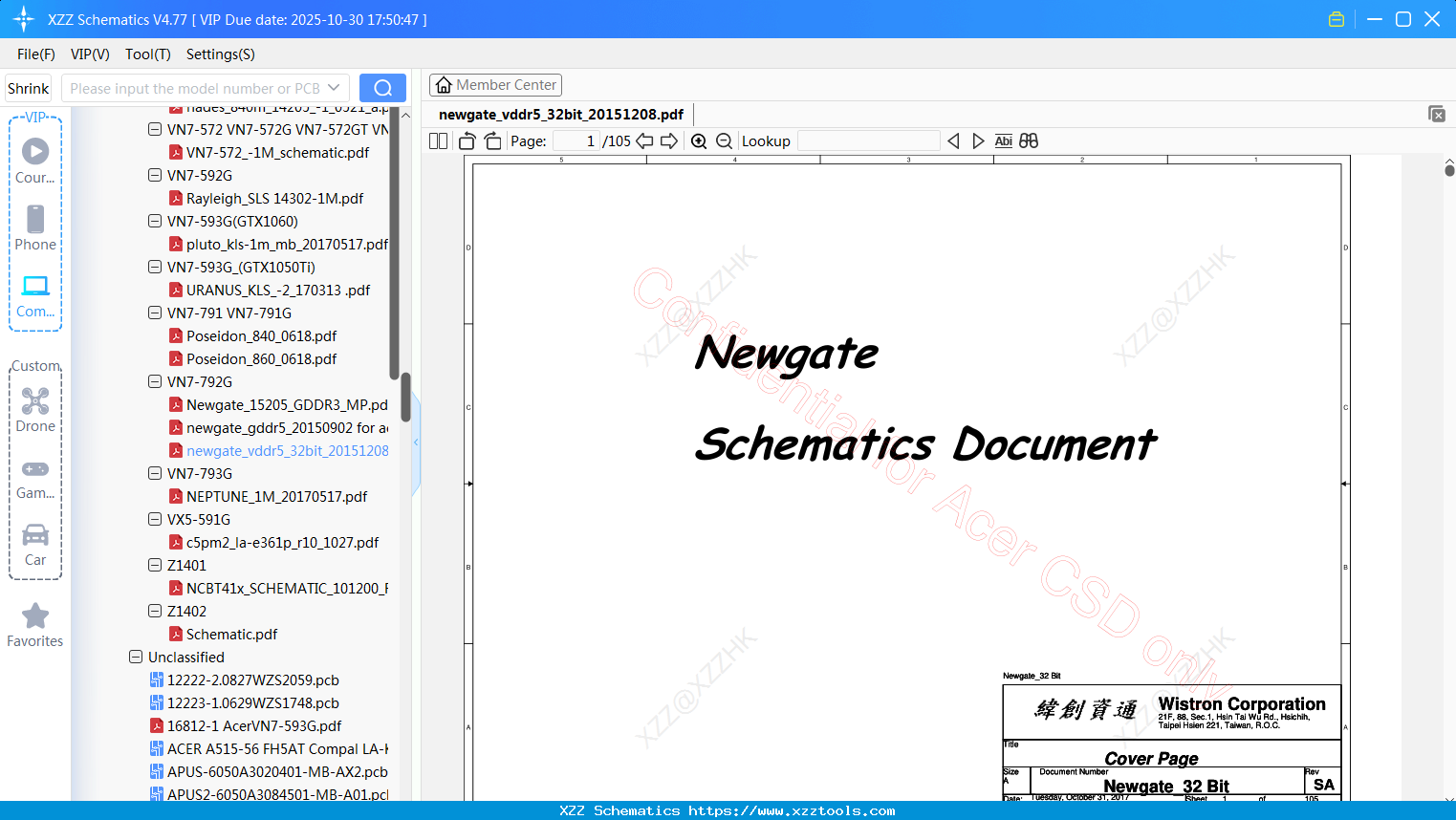This screenshot has height=820, width=1456.
Task: Rotate the page clockwise
Action: coord(492,141)
